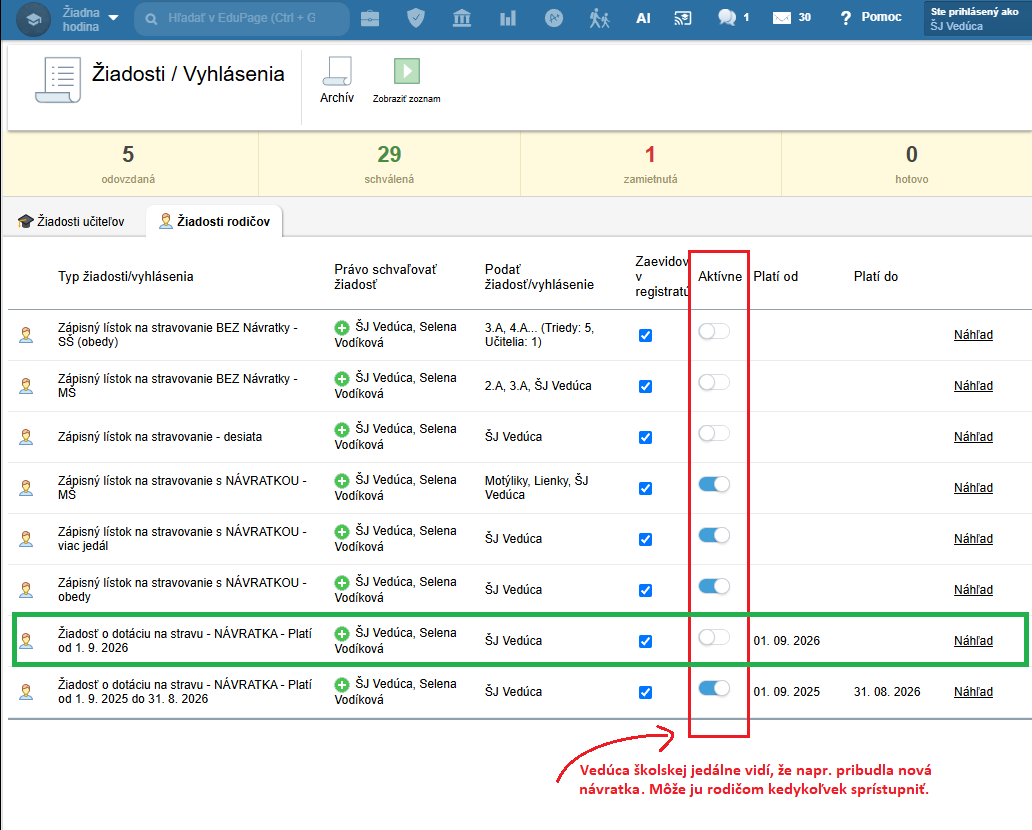Disable Aktívne toggle for NÁVRATKOU obedy row

point(714,586)
